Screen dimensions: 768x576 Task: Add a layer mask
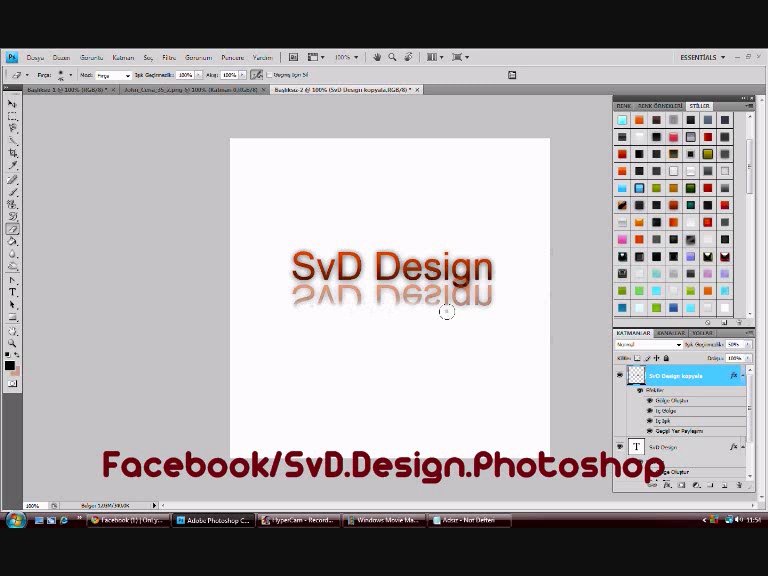click(x=681, y=485)
